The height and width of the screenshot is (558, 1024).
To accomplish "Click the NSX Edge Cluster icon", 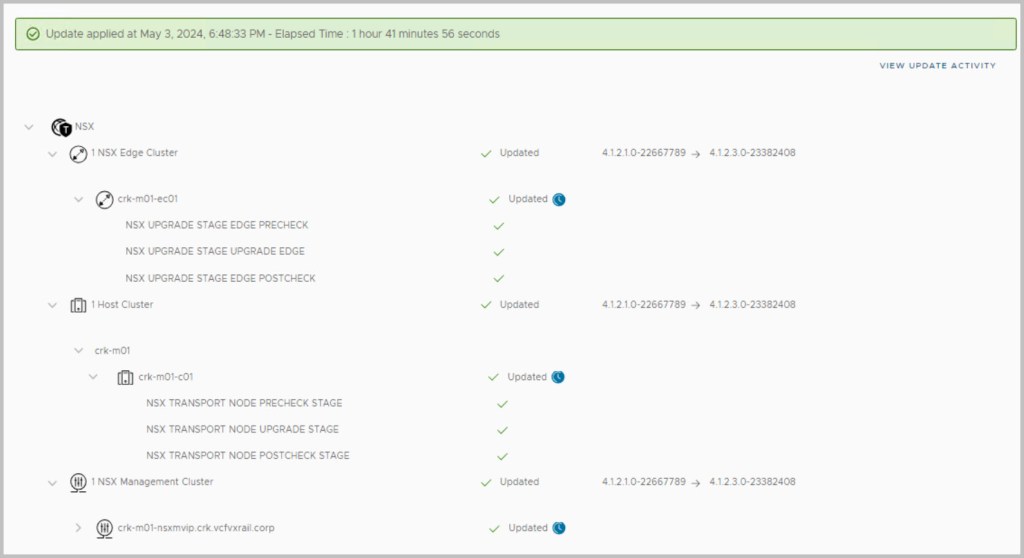I will click(78, 154).
